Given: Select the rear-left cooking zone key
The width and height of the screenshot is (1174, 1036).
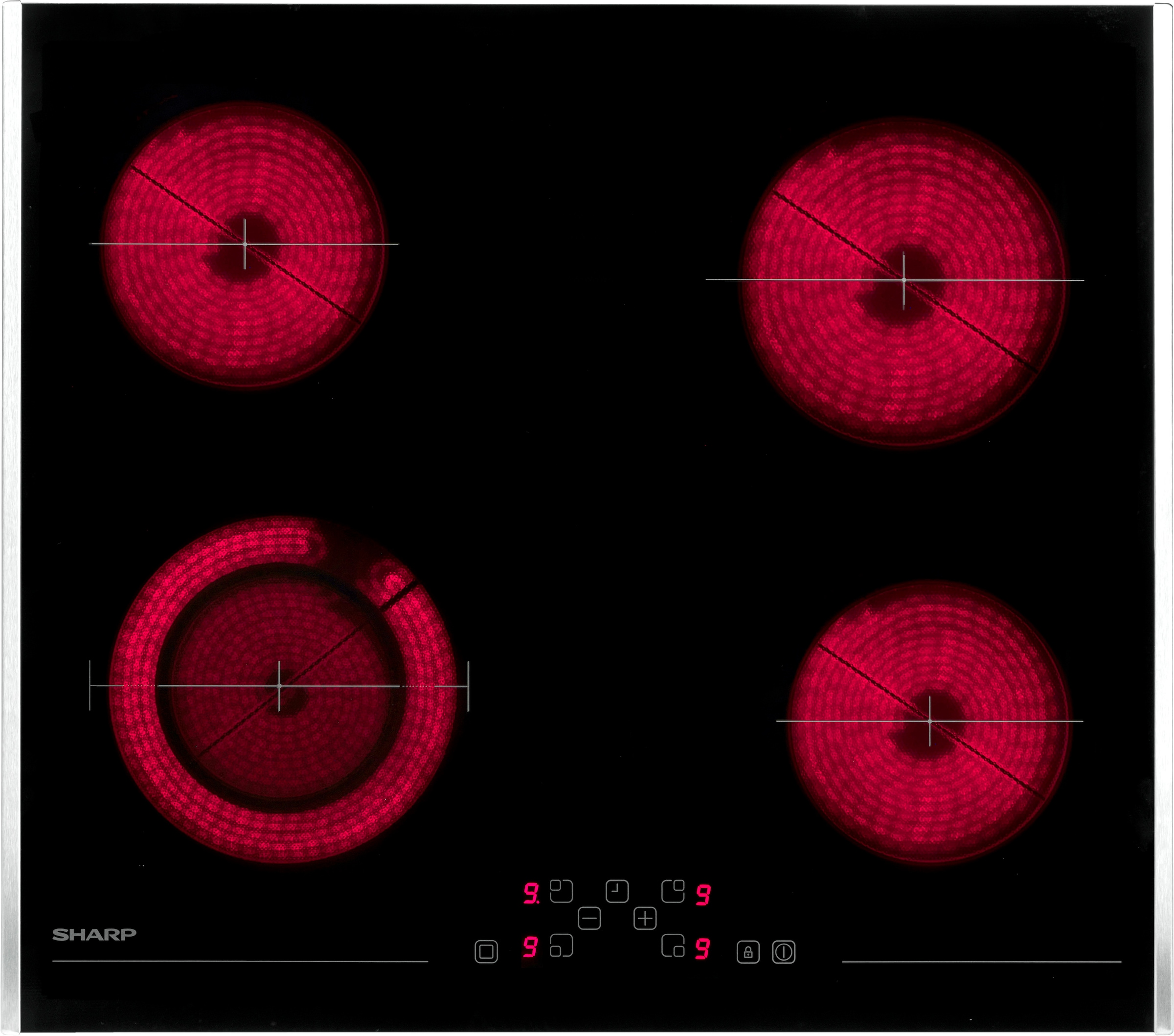Looking at the screenshot, I should [x=561, y=891].
